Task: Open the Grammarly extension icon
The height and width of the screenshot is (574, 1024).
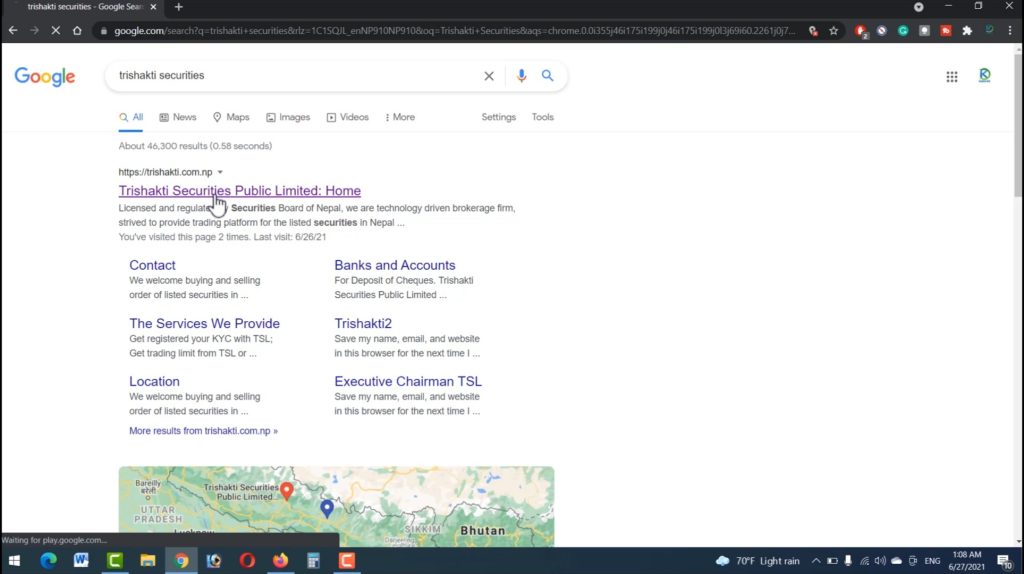Action: coord(903,31)
